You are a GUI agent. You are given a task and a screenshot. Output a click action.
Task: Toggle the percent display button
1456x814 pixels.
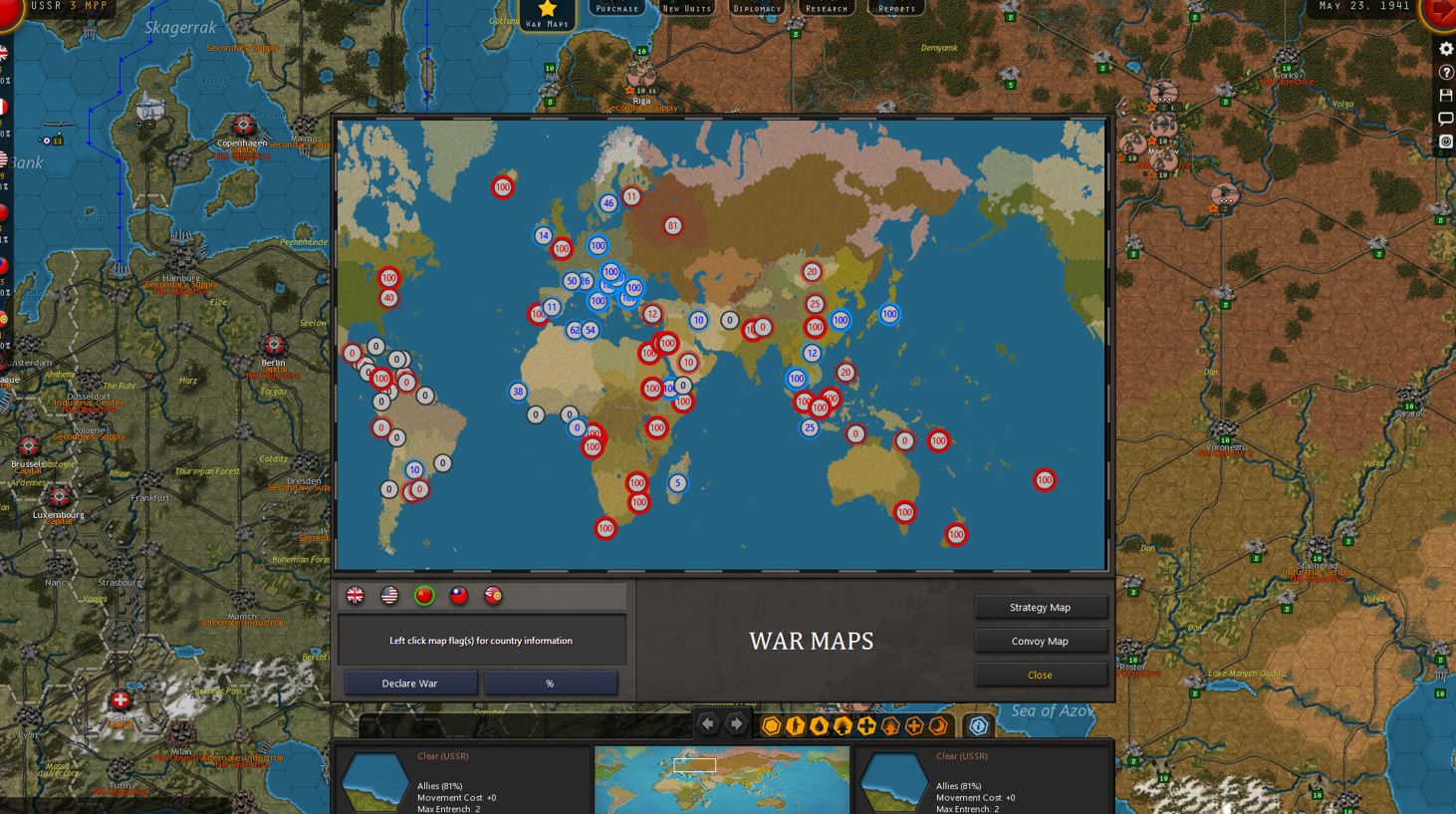tap(550, 683)
